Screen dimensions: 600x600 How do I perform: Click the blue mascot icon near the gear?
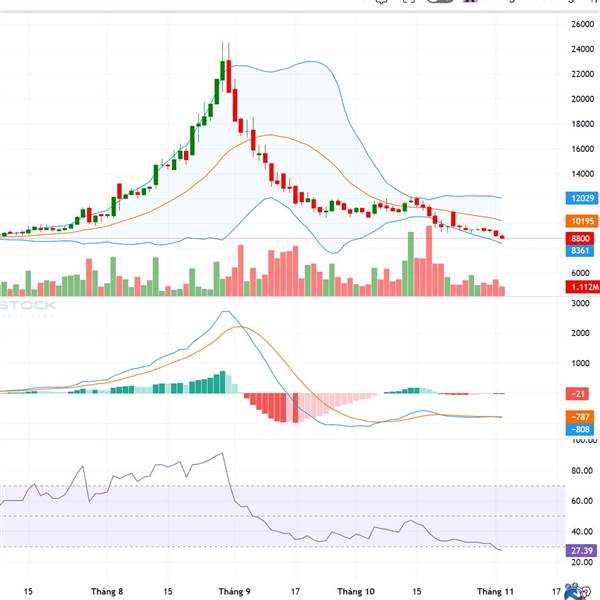pos(573,592)
